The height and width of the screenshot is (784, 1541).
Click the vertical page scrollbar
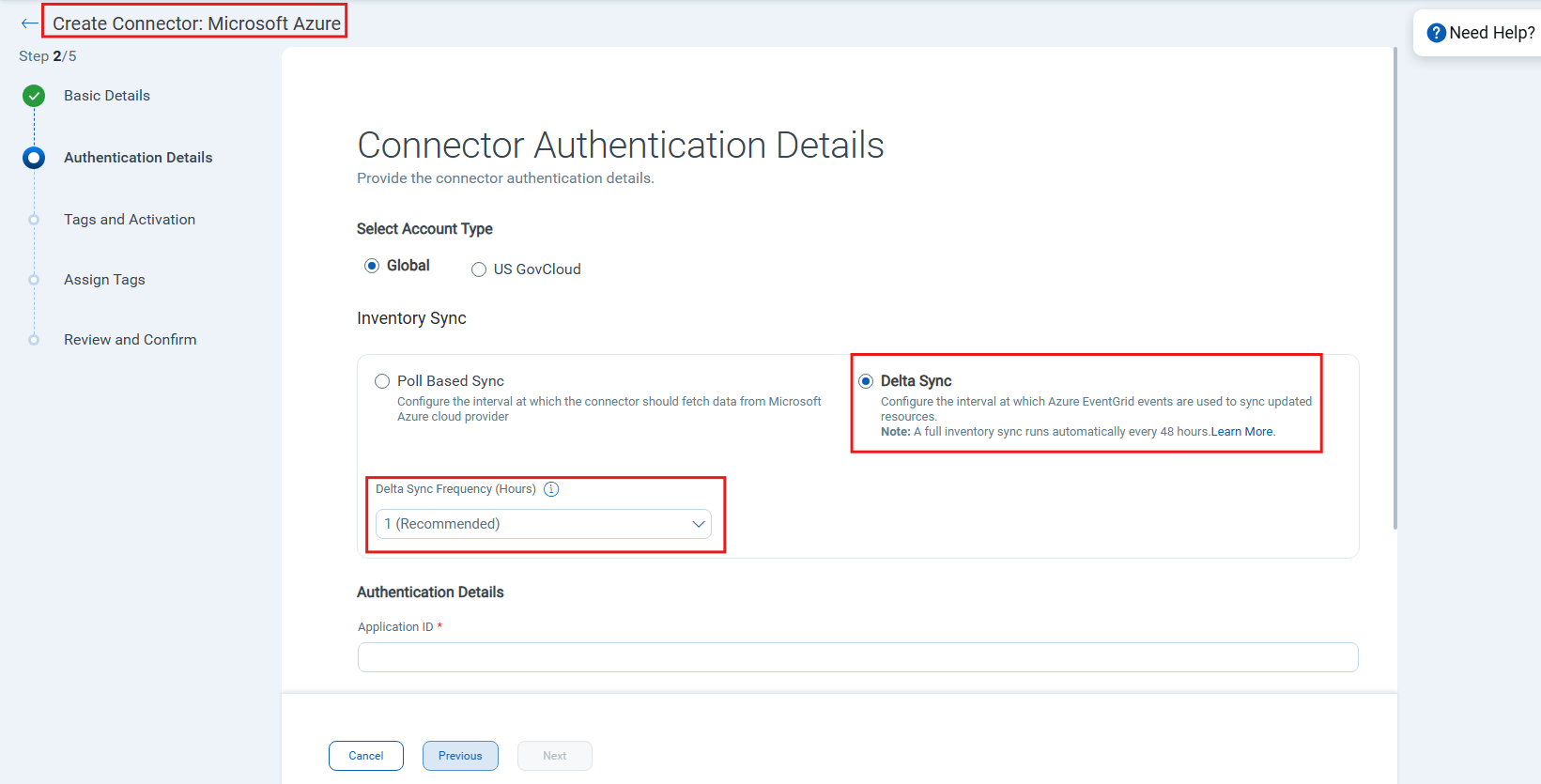[x=1395, y=288]
